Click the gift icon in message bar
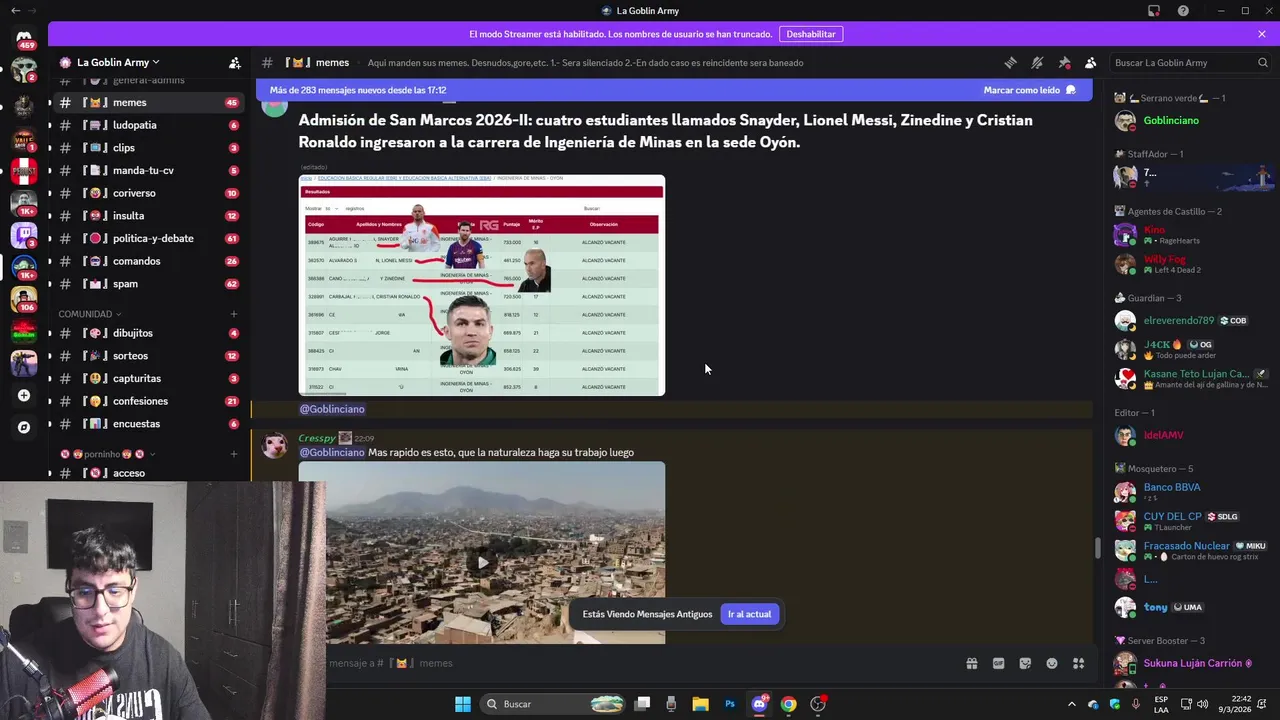 [x=971, y=663]
